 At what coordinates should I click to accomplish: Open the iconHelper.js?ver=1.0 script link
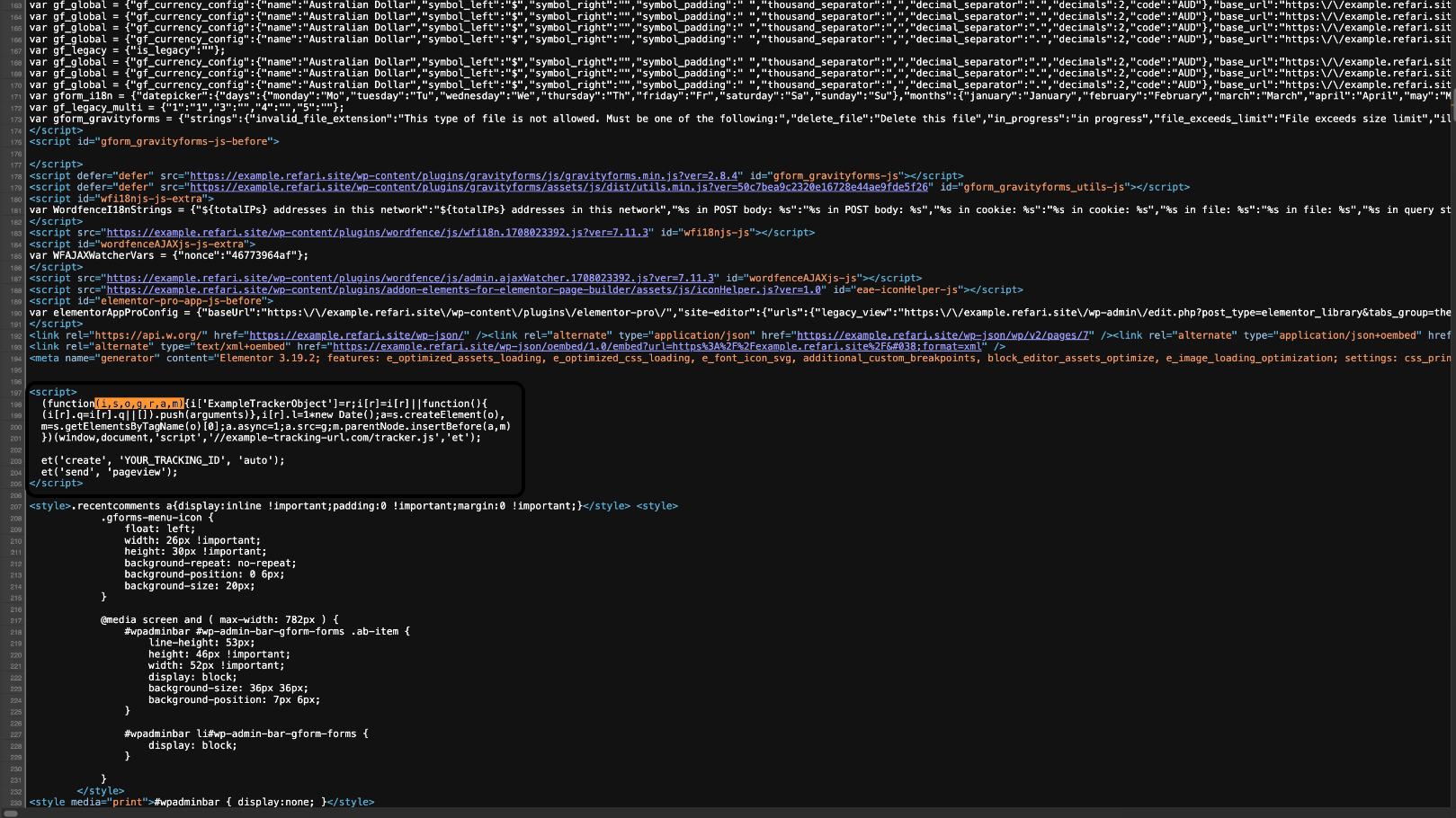pos(464,289)
